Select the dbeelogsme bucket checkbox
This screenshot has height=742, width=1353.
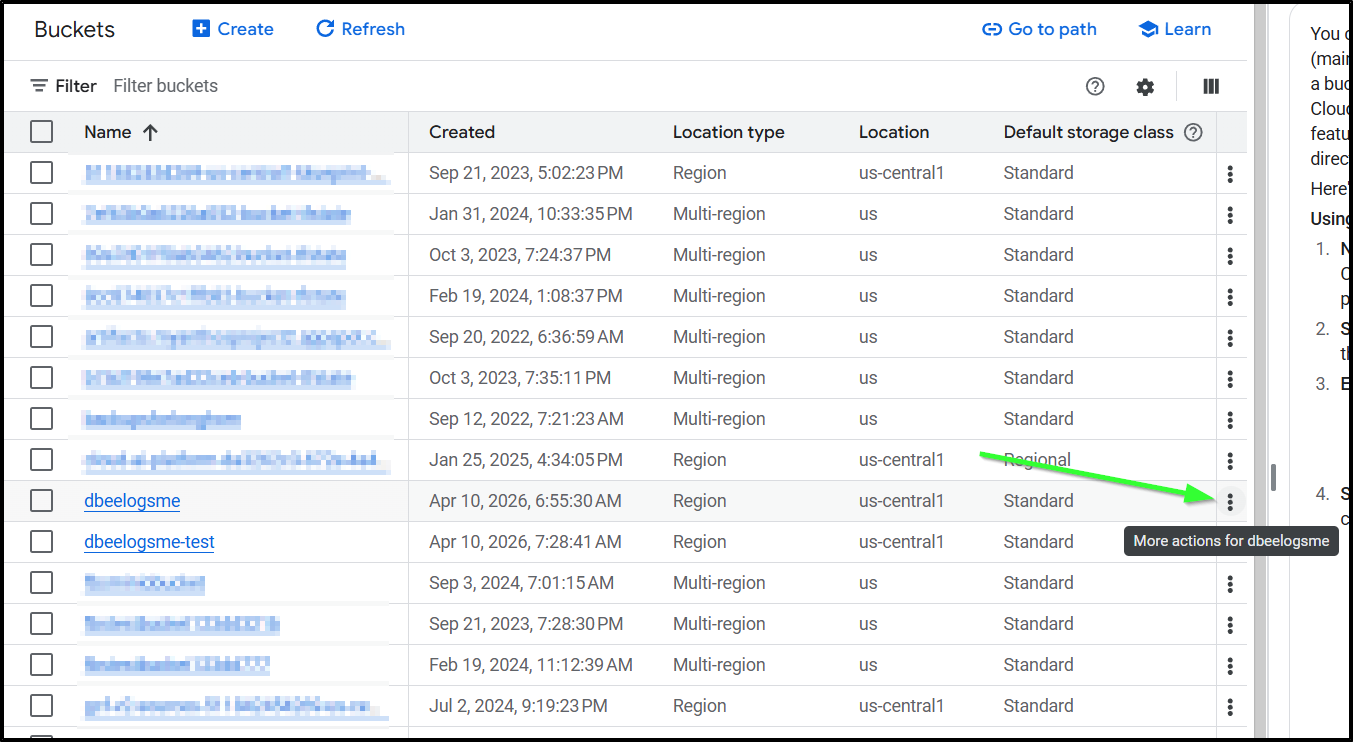pyautogui.click(x=41, y=501)
